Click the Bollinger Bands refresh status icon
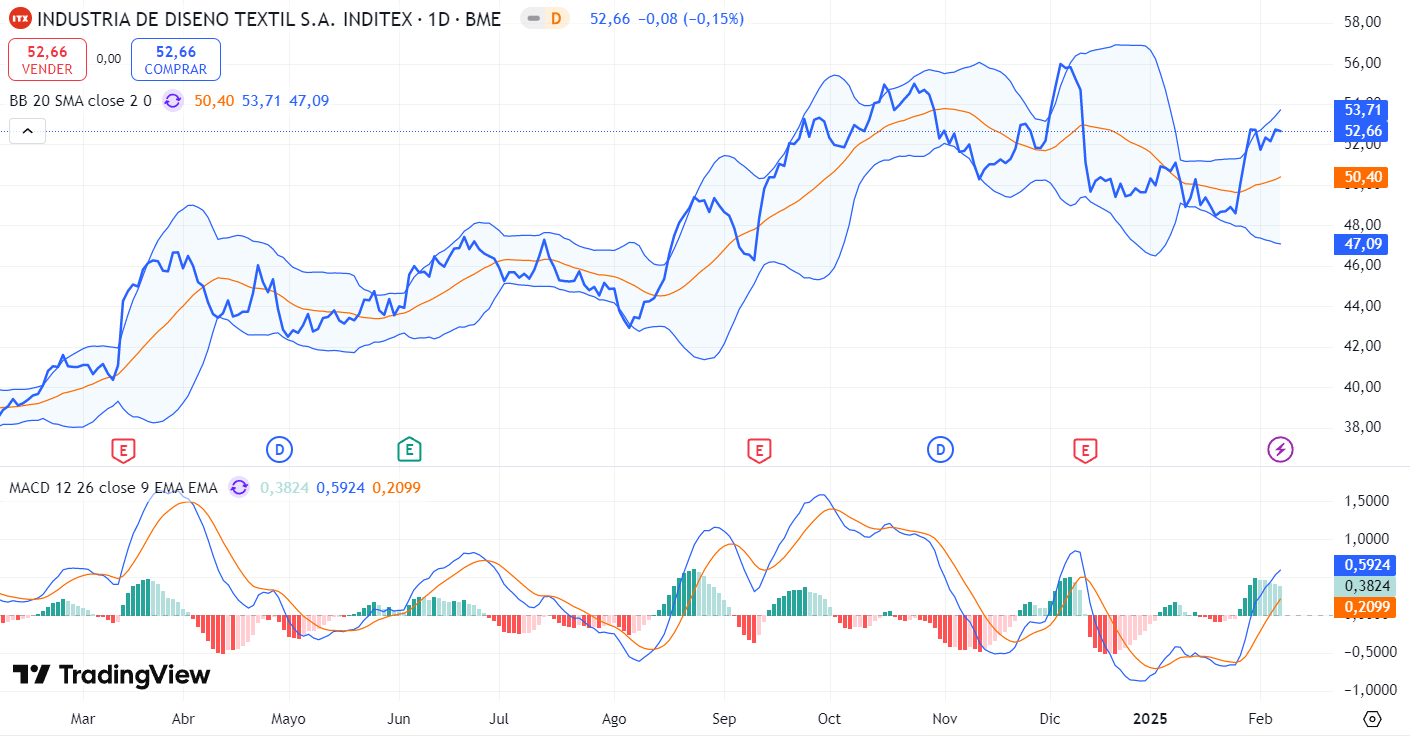 (173, 100)
